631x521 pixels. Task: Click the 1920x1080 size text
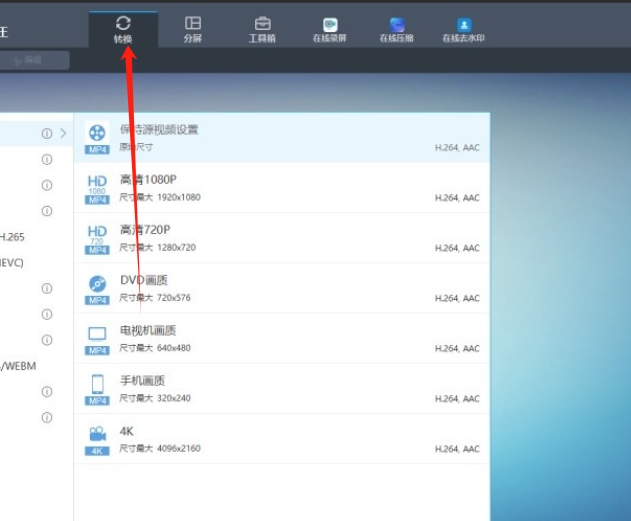(179, 198)
